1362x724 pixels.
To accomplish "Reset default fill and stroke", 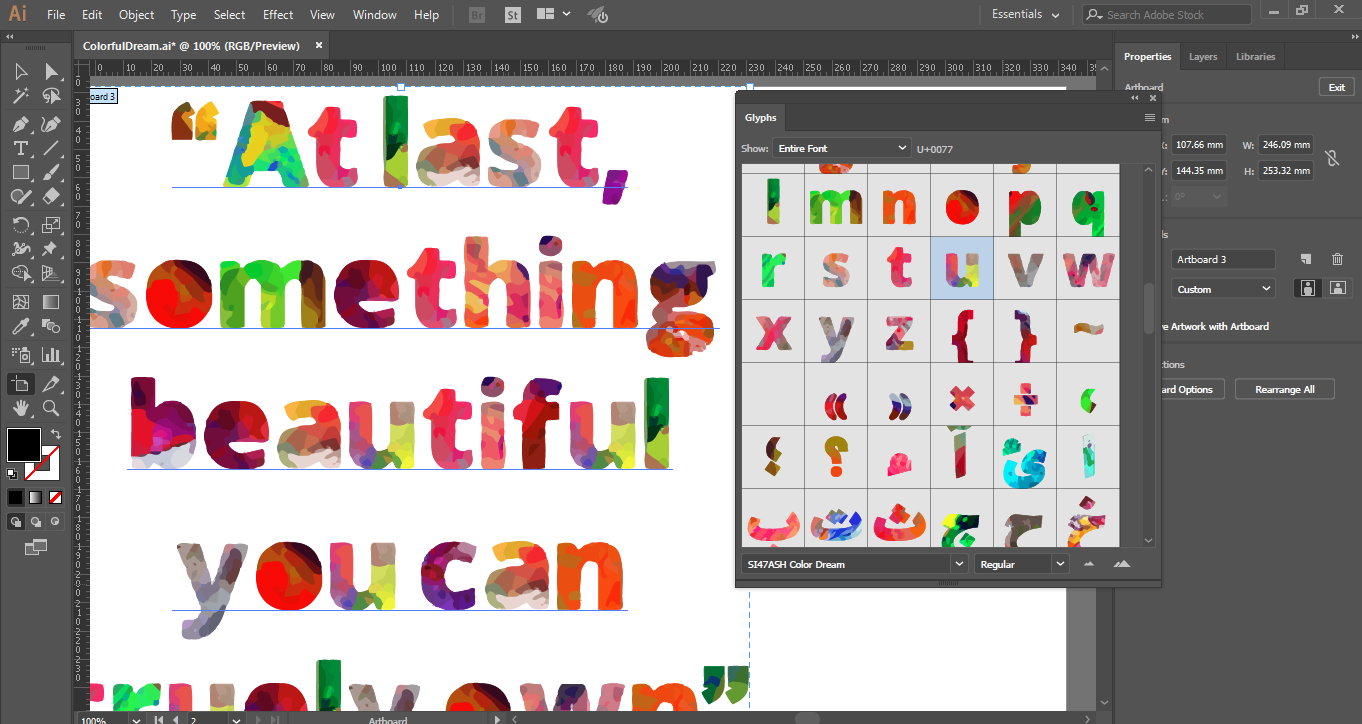I will 13,474.
